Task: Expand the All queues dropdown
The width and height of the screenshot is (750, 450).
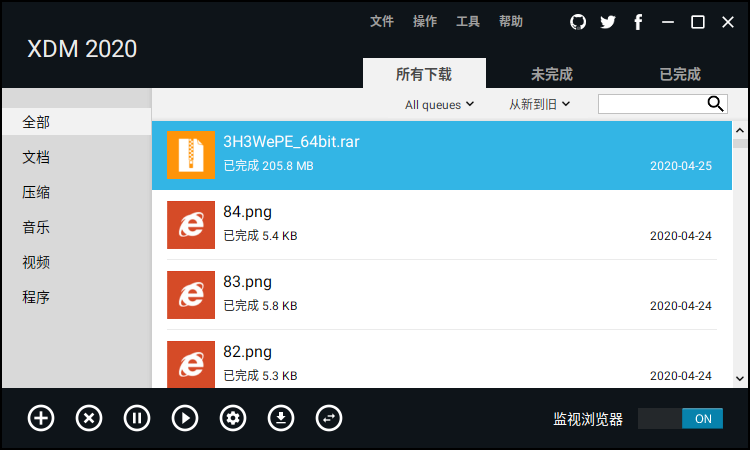Action: click(439, 104)
